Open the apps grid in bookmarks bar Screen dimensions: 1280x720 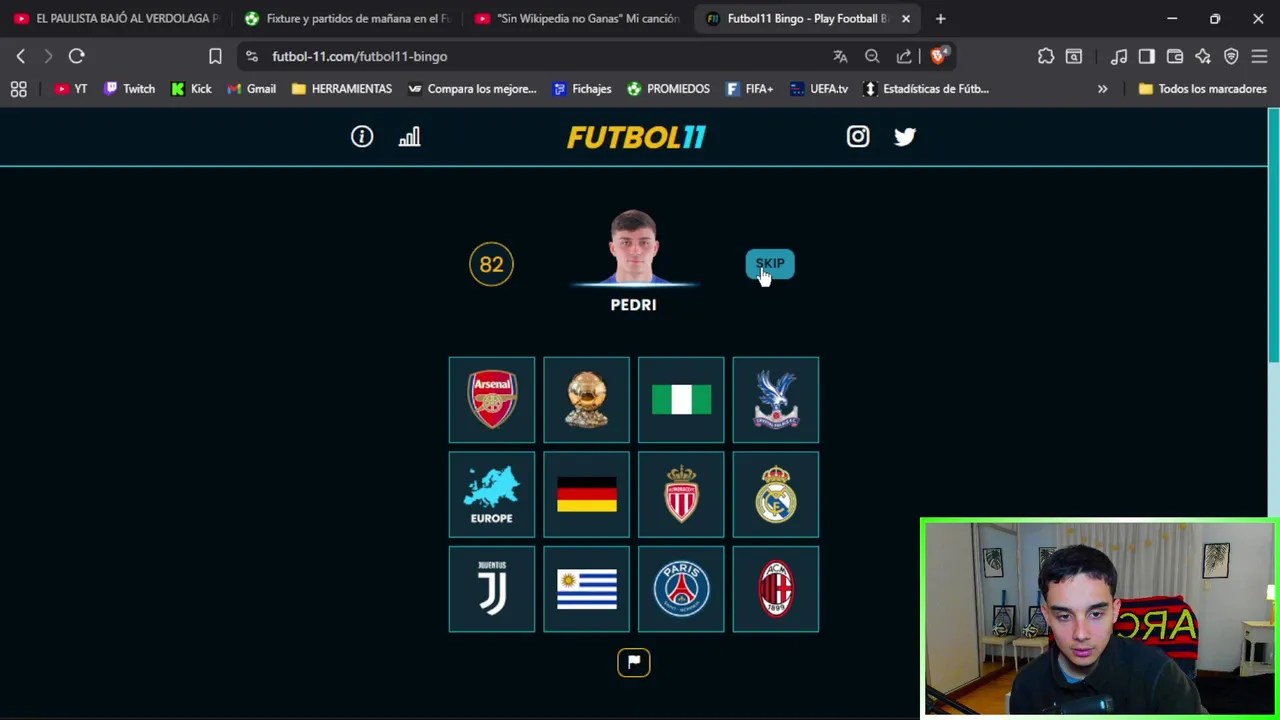pos(18,89)
